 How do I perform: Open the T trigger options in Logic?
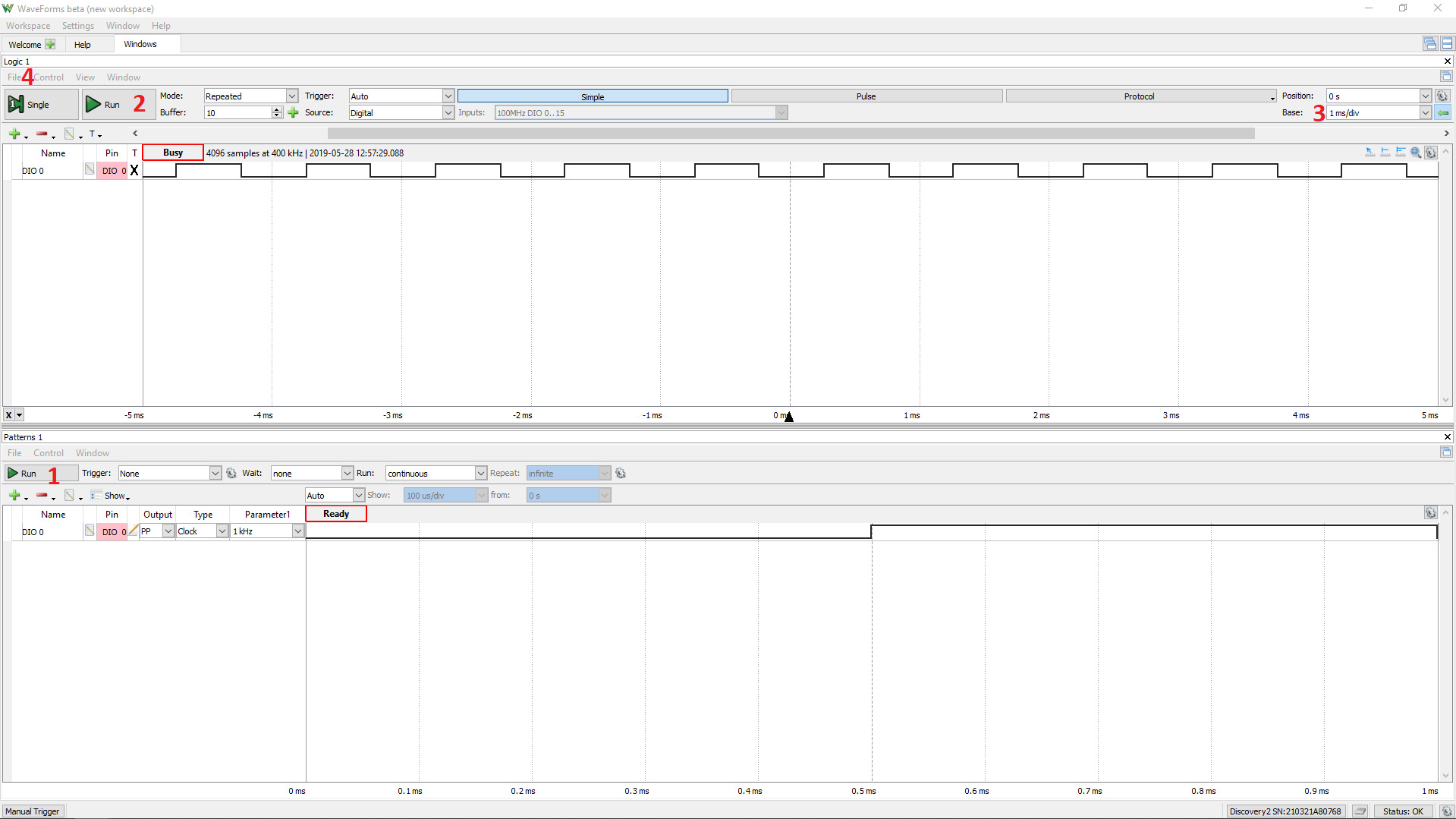(x=94, y=134)
